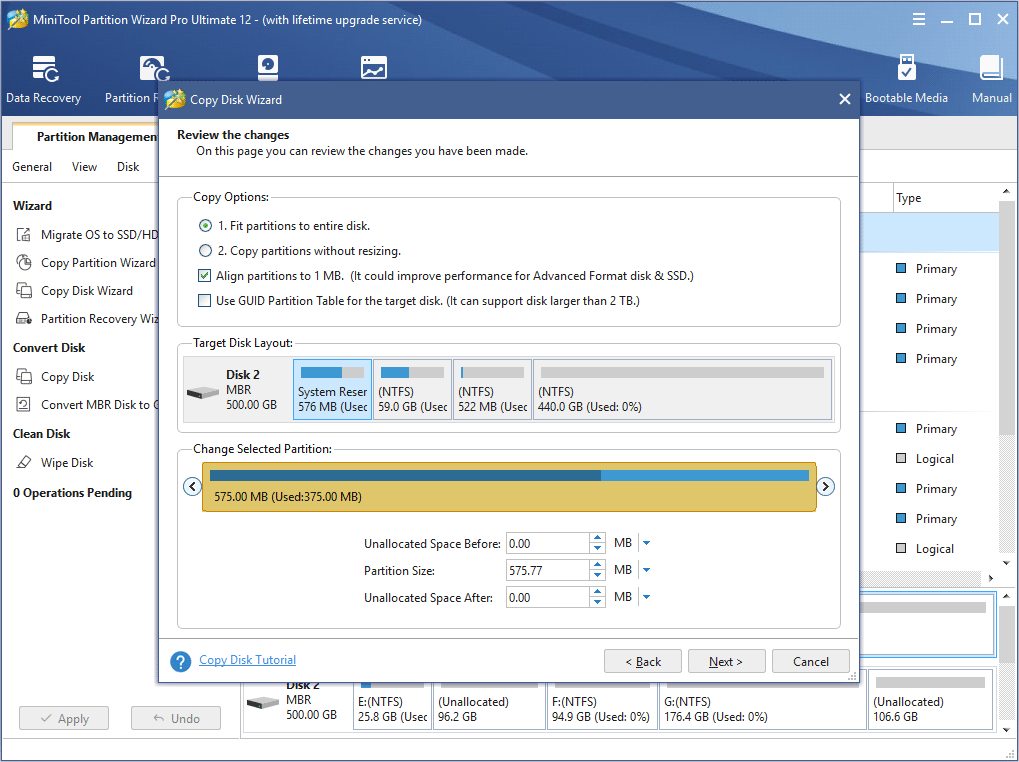Uncheck 'Align partitions to 1 MB'
Screen dimensions: 1019x762
click(205, 276)
